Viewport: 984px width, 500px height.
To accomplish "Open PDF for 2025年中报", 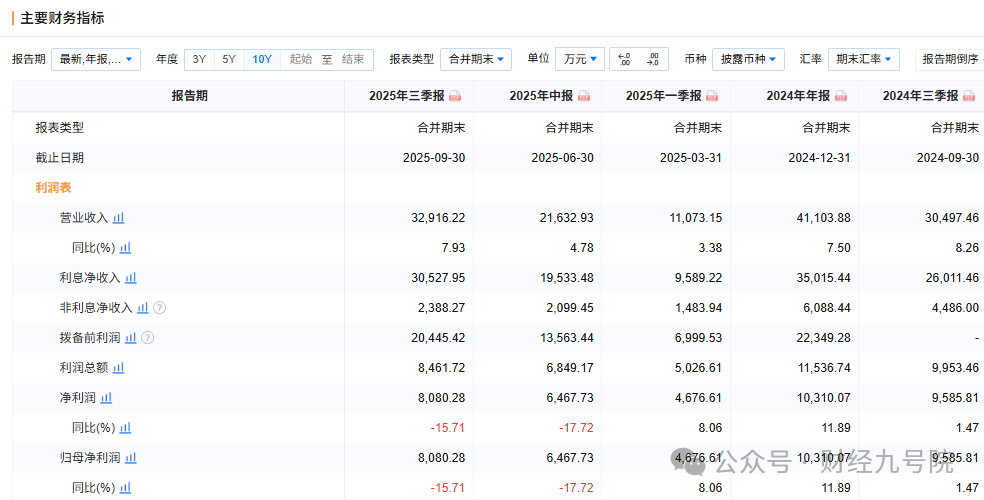I will [x=583, y=96].
